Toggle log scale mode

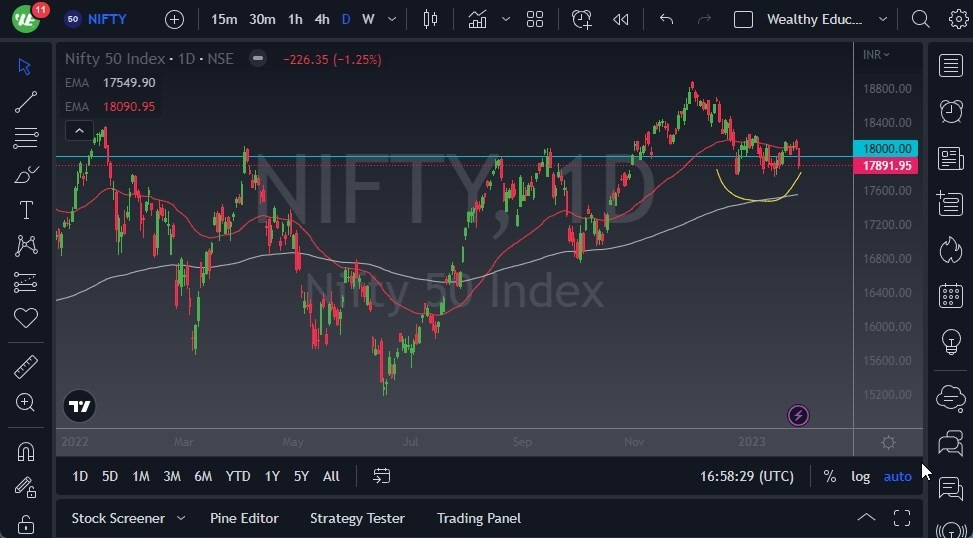860,477
